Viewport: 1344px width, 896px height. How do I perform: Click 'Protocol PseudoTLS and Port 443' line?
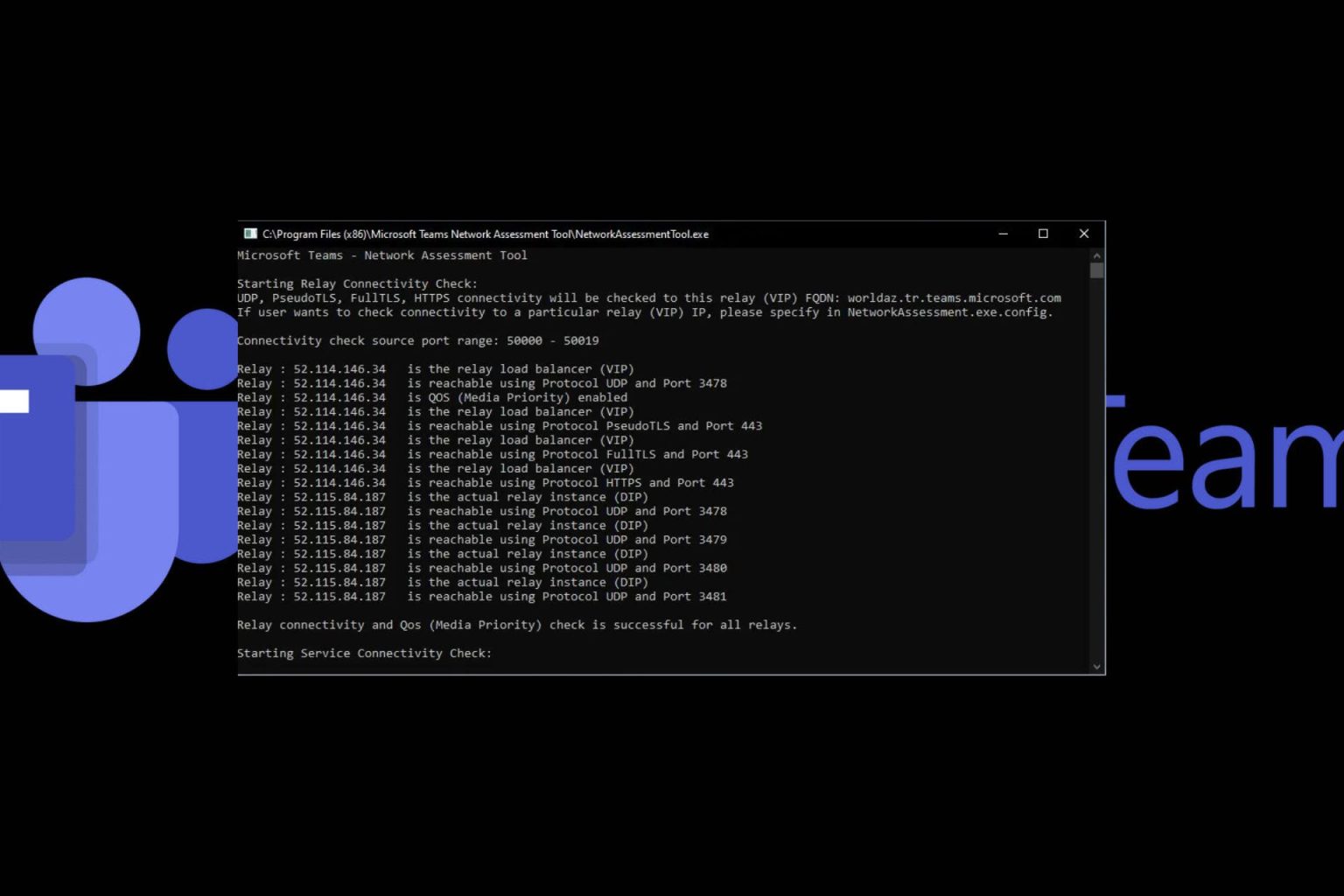500,426
